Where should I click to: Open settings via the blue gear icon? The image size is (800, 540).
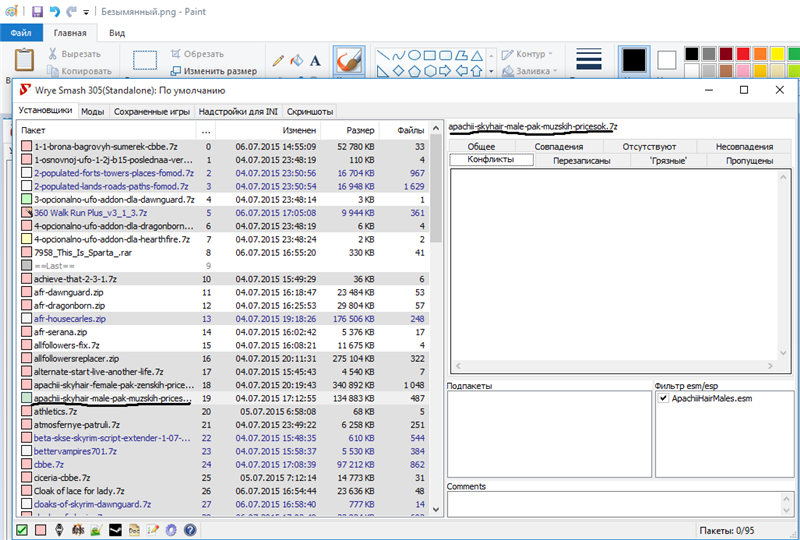coord(171,530)
